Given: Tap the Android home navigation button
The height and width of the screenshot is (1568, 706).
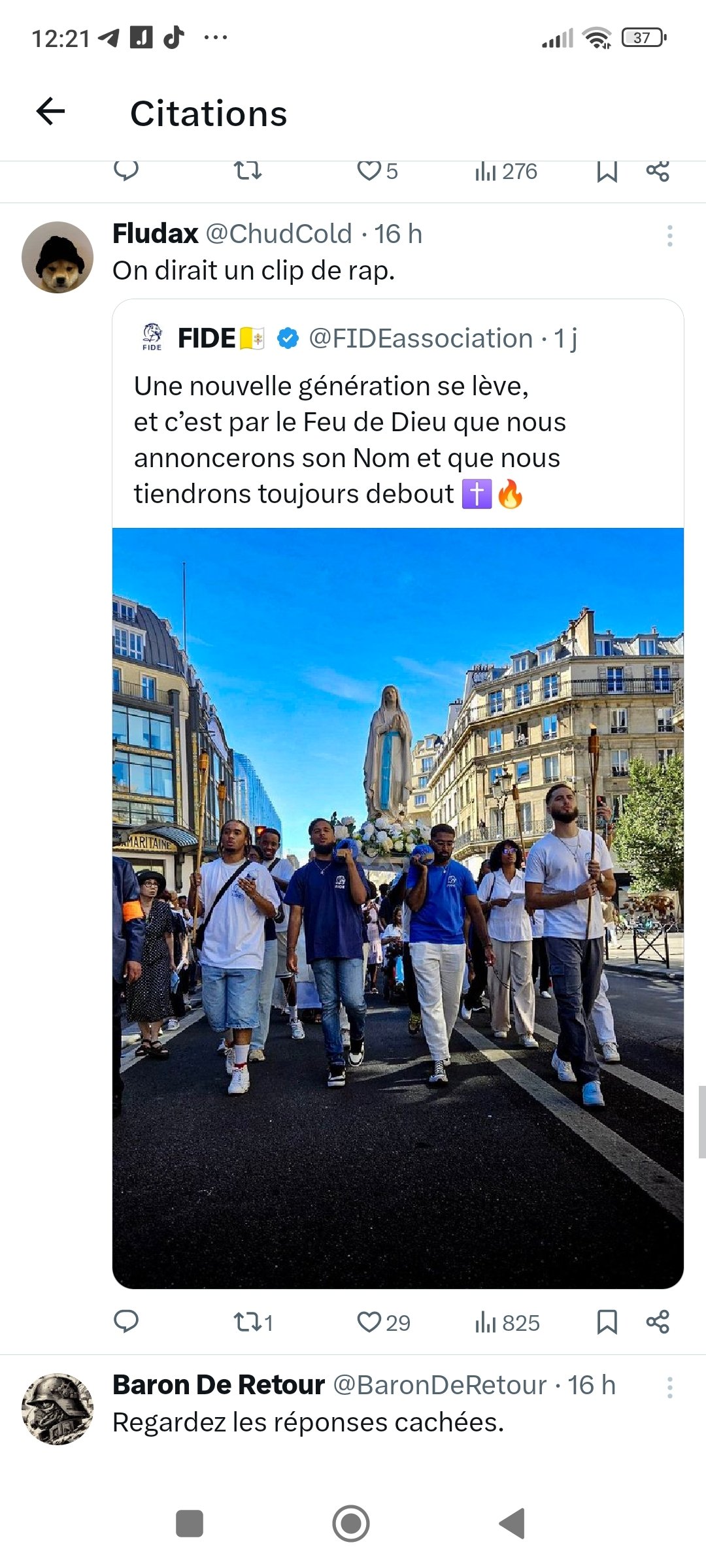Looking at the screenshot, I should click(x=351, y=1524).
